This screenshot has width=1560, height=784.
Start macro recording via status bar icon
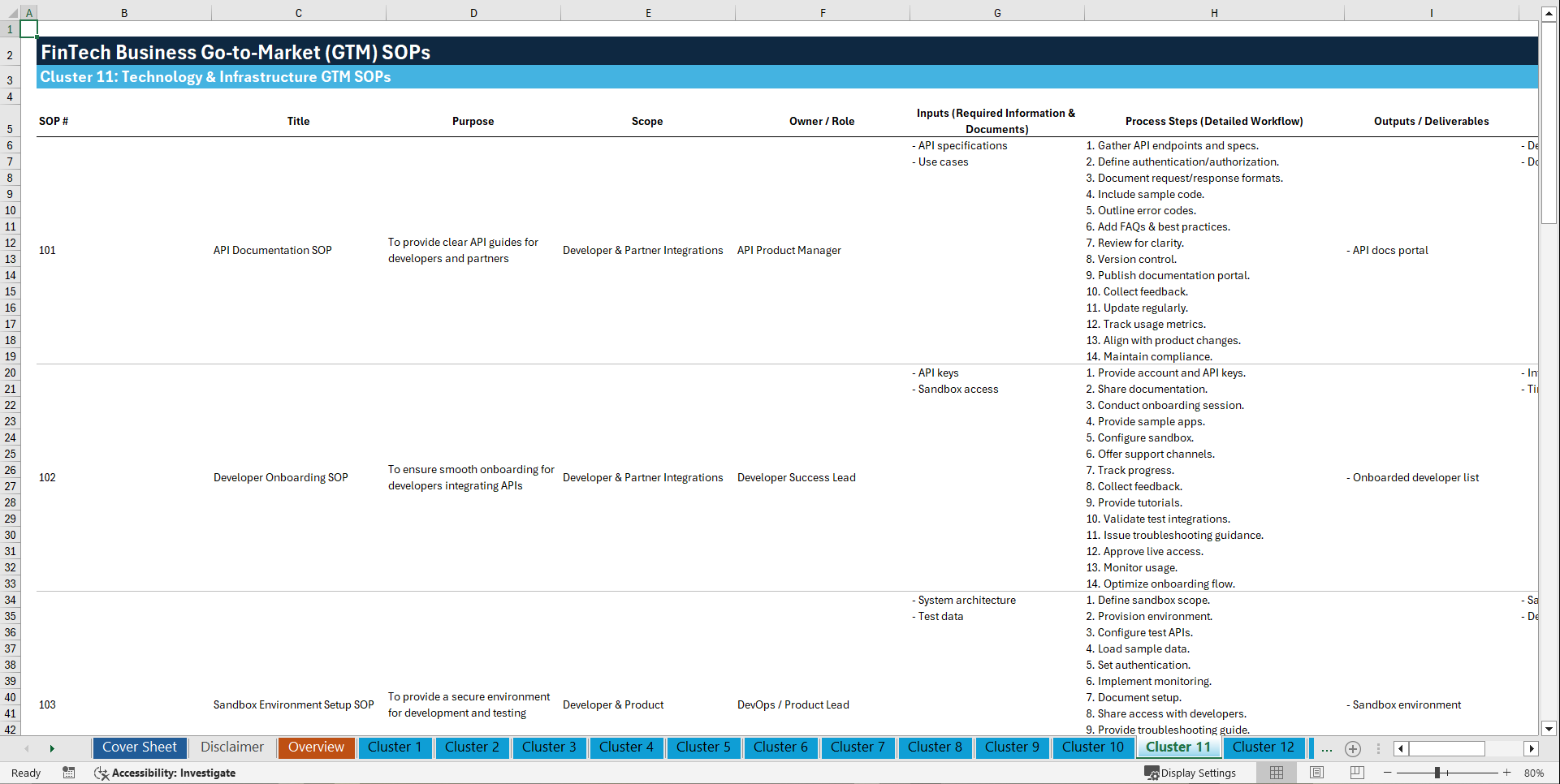click(x=69, y=773)
